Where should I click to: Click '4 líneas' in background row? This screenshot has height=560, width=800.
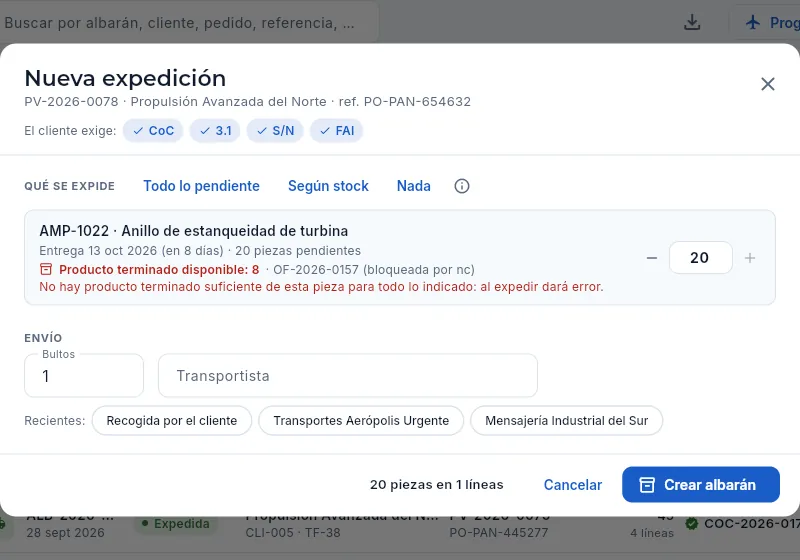[652, 533]
